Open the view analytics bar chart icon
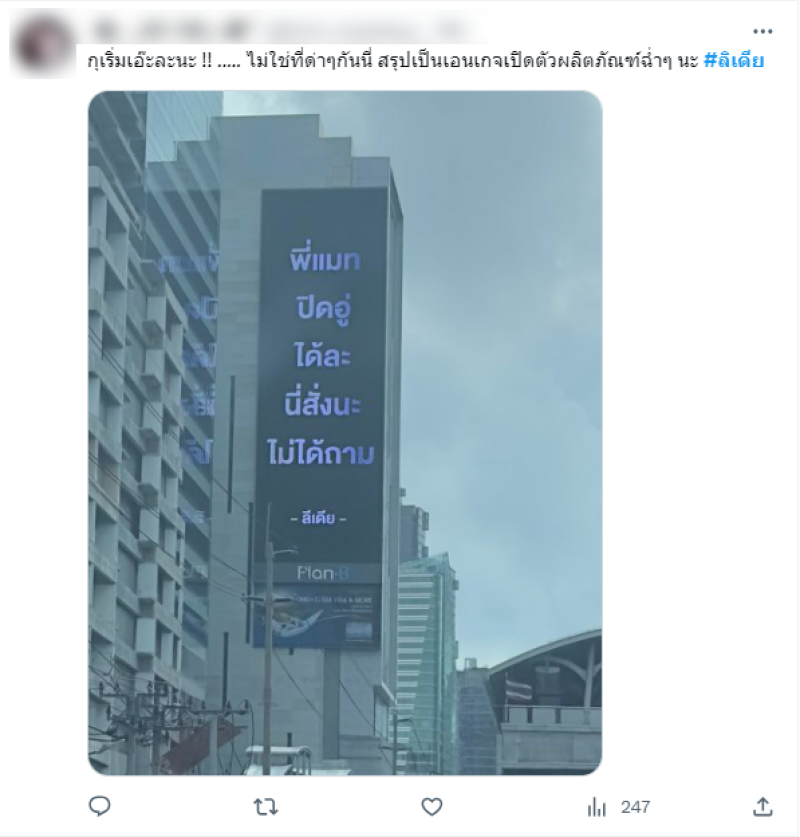The width and height of the screenshot is (800, 837). [x=597, y=807]
